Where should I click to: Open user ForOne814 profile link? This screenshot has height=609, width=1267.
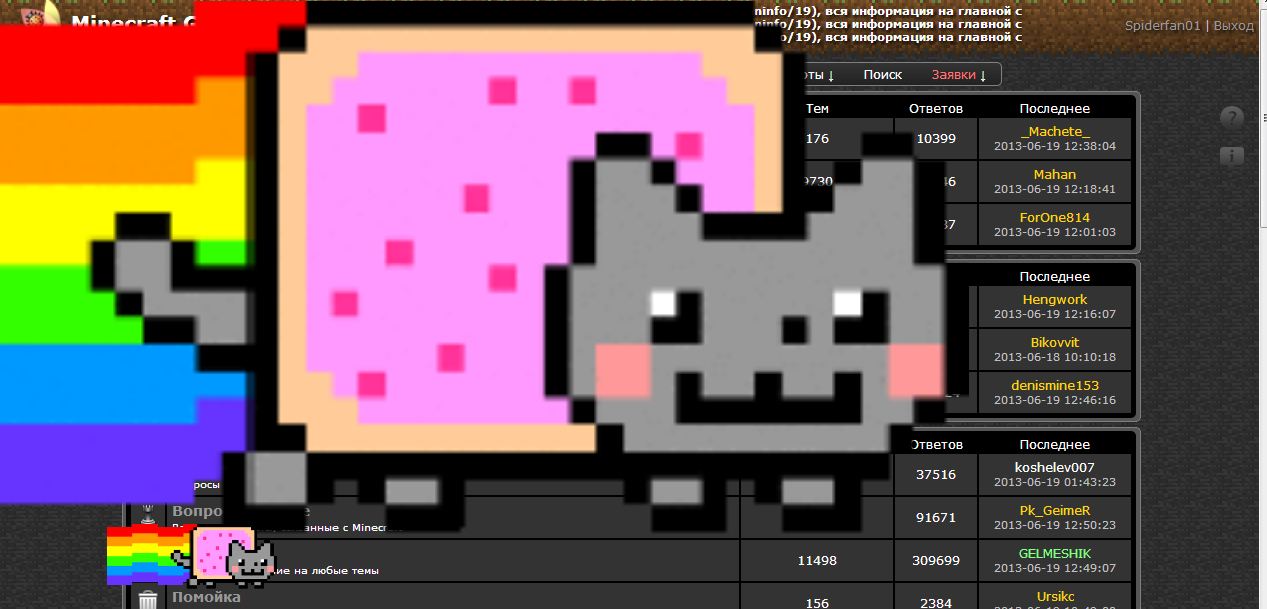click(x=1055, y=217)
